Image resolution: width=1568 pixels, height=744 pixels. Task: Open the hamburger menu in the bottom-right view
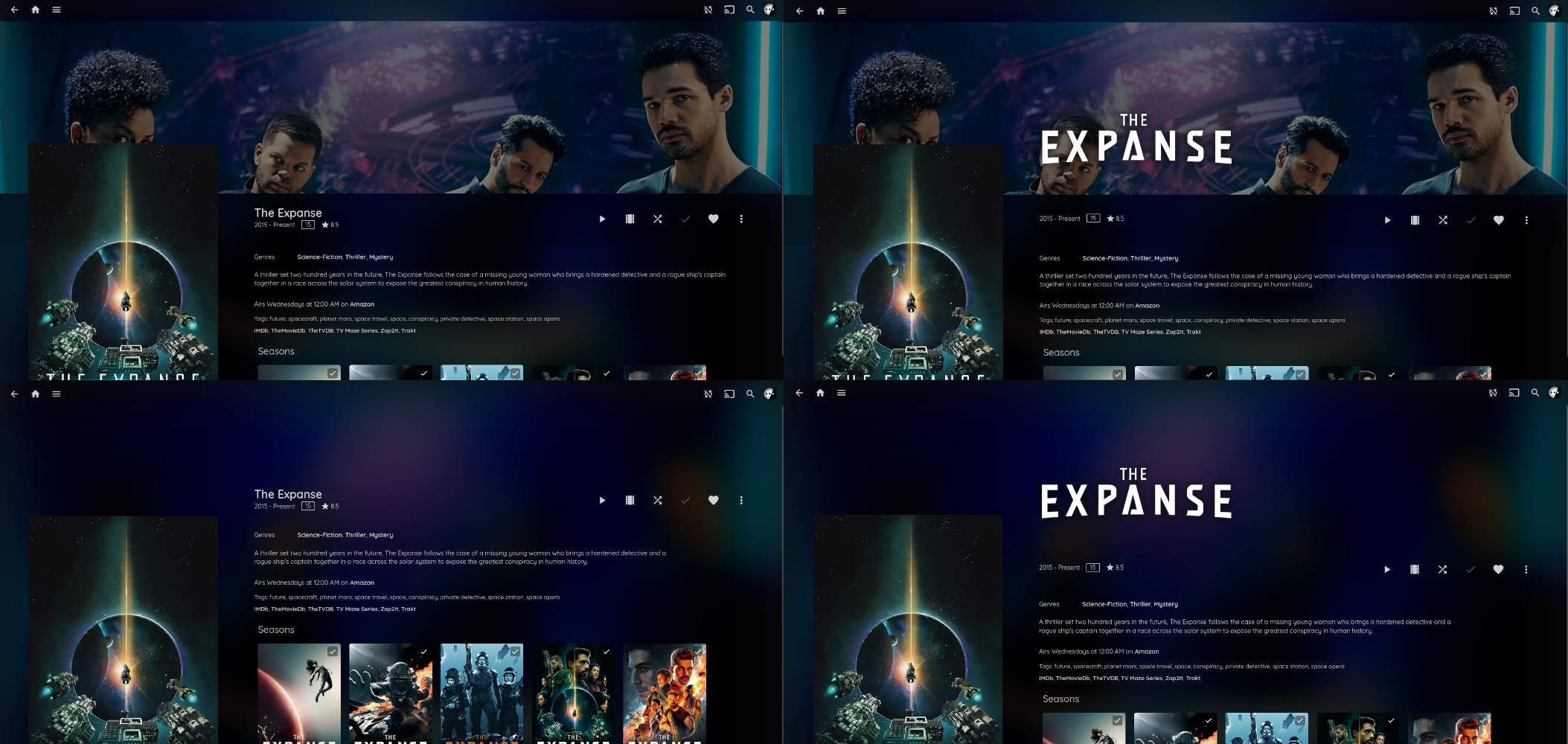pyautogui.click(x=841, y=393)
